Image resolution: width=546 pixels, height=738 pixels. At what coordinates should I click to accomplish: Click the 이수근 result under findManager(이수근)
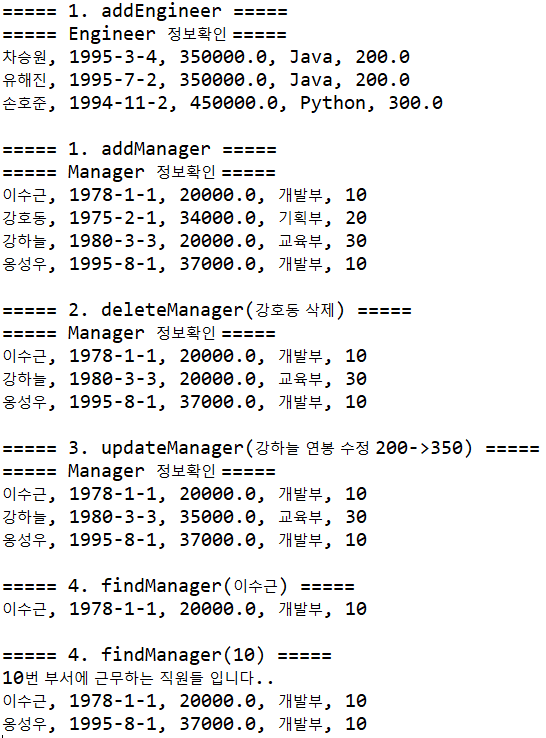pos(185,609)
